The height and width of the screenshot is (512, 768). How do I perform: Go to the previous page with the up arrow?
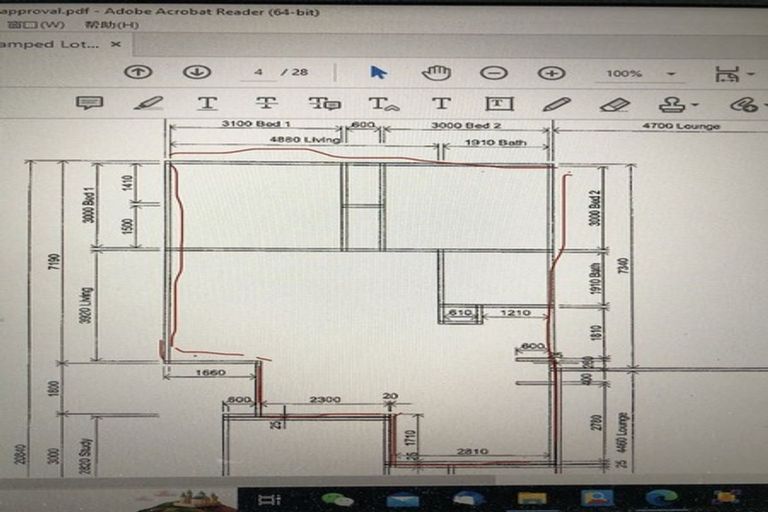(137, 72)
